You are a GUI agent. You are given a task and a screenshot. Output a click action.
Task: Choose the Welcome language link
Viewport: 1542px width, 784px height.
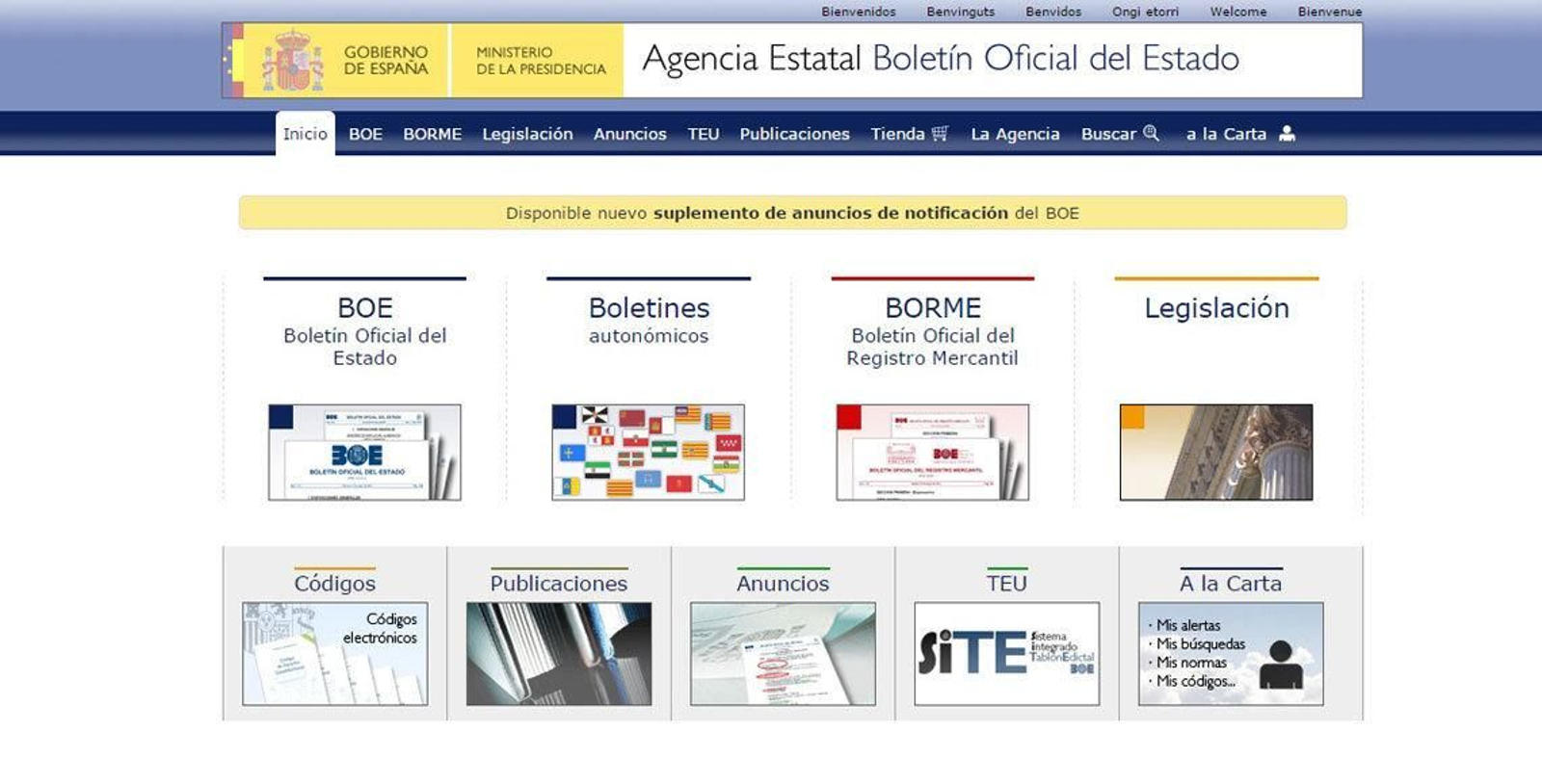pyautogui.click(x=1238, y=12)
